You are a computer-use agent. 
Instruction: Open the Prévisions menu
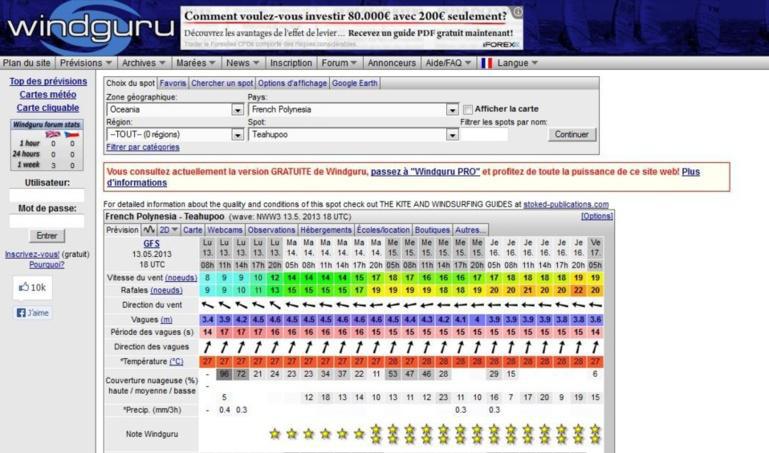[86, 63]
